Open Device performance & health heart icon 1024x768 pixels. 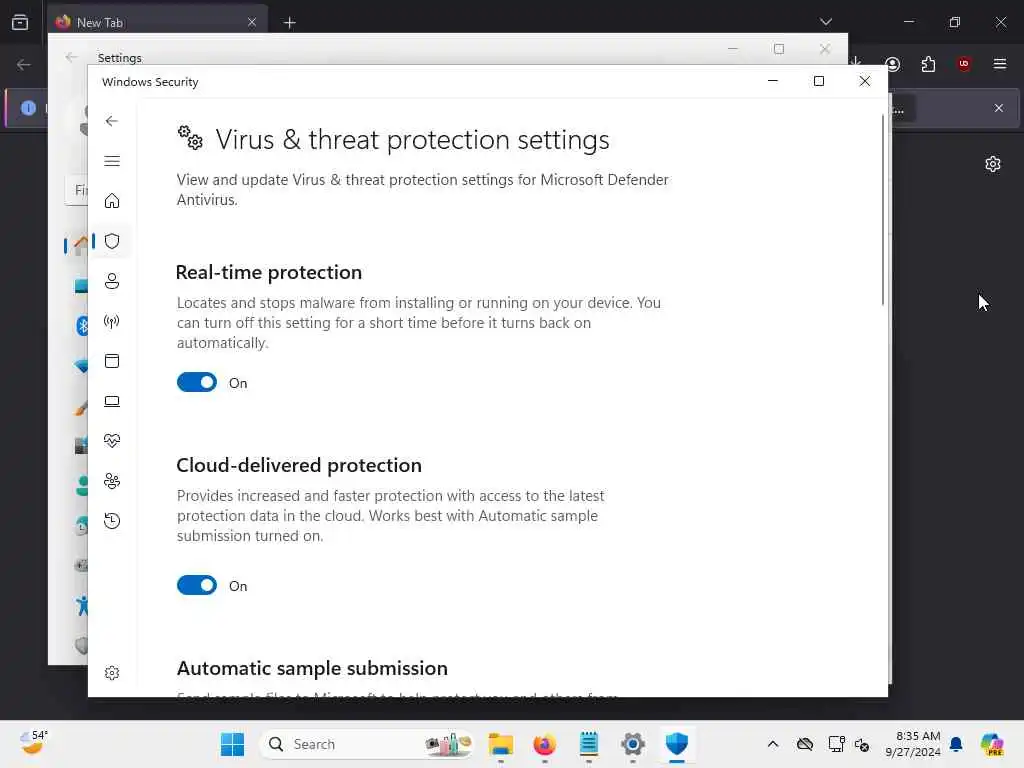point(112,441)
